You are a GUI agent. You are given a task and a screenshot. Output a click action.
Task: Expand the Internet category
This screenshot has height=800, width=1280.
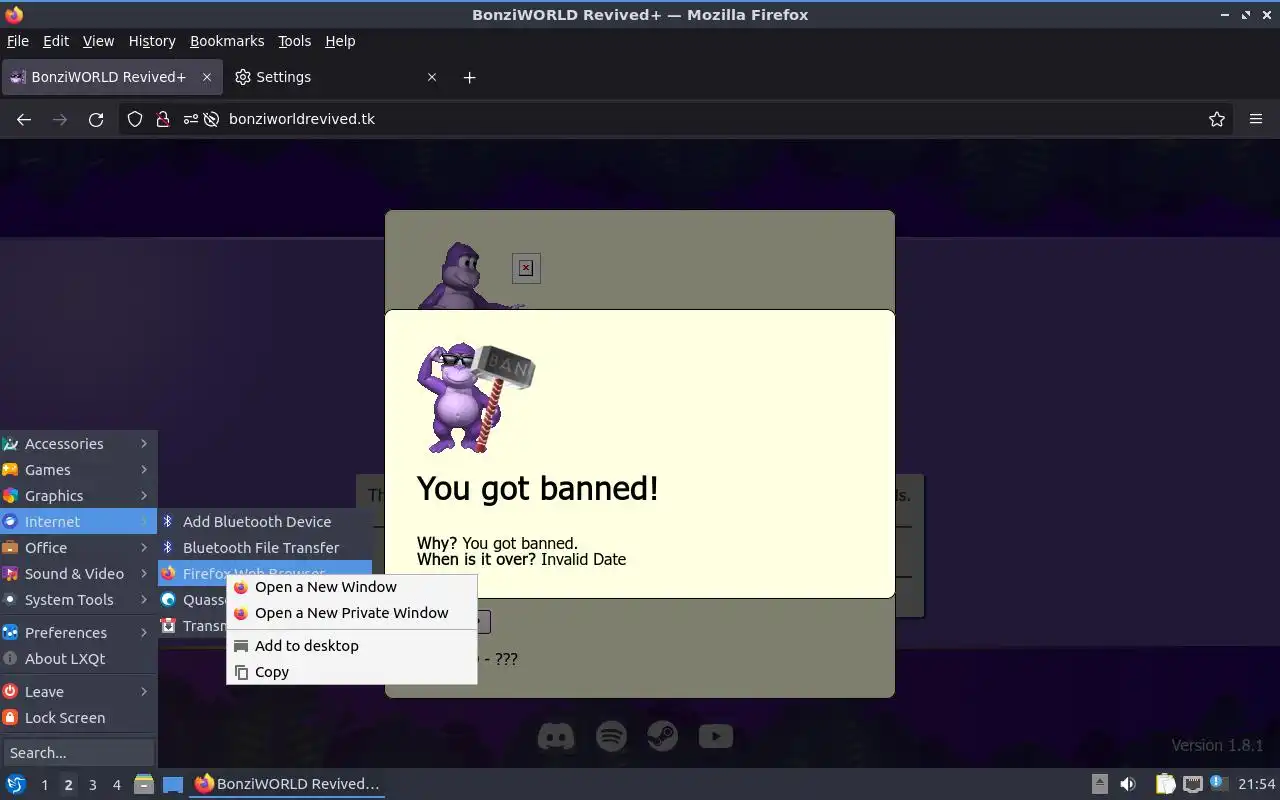[x=78, y=522]
